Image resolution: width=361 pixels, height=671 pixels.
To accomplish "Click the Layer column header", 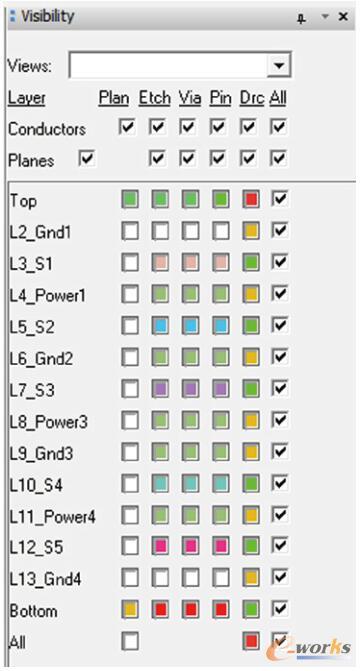I will (27, 98).
